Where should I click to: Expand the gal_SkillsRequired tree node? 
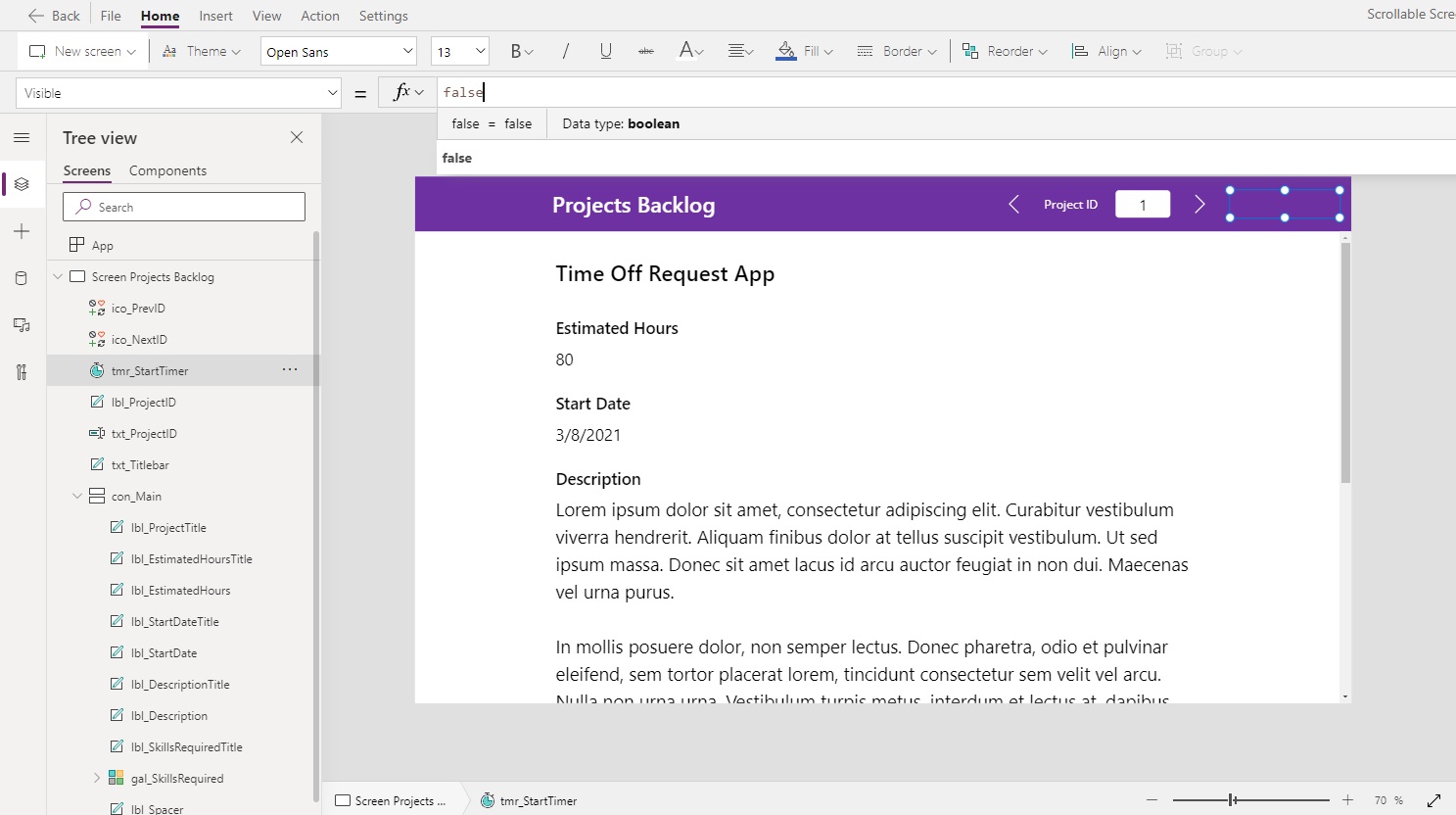pos(95,777)
